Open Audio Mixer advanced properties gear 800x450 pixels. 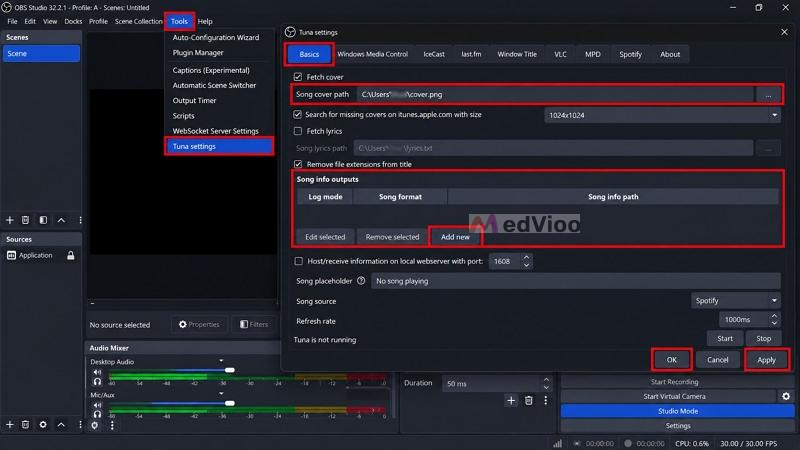pos(95,425)
